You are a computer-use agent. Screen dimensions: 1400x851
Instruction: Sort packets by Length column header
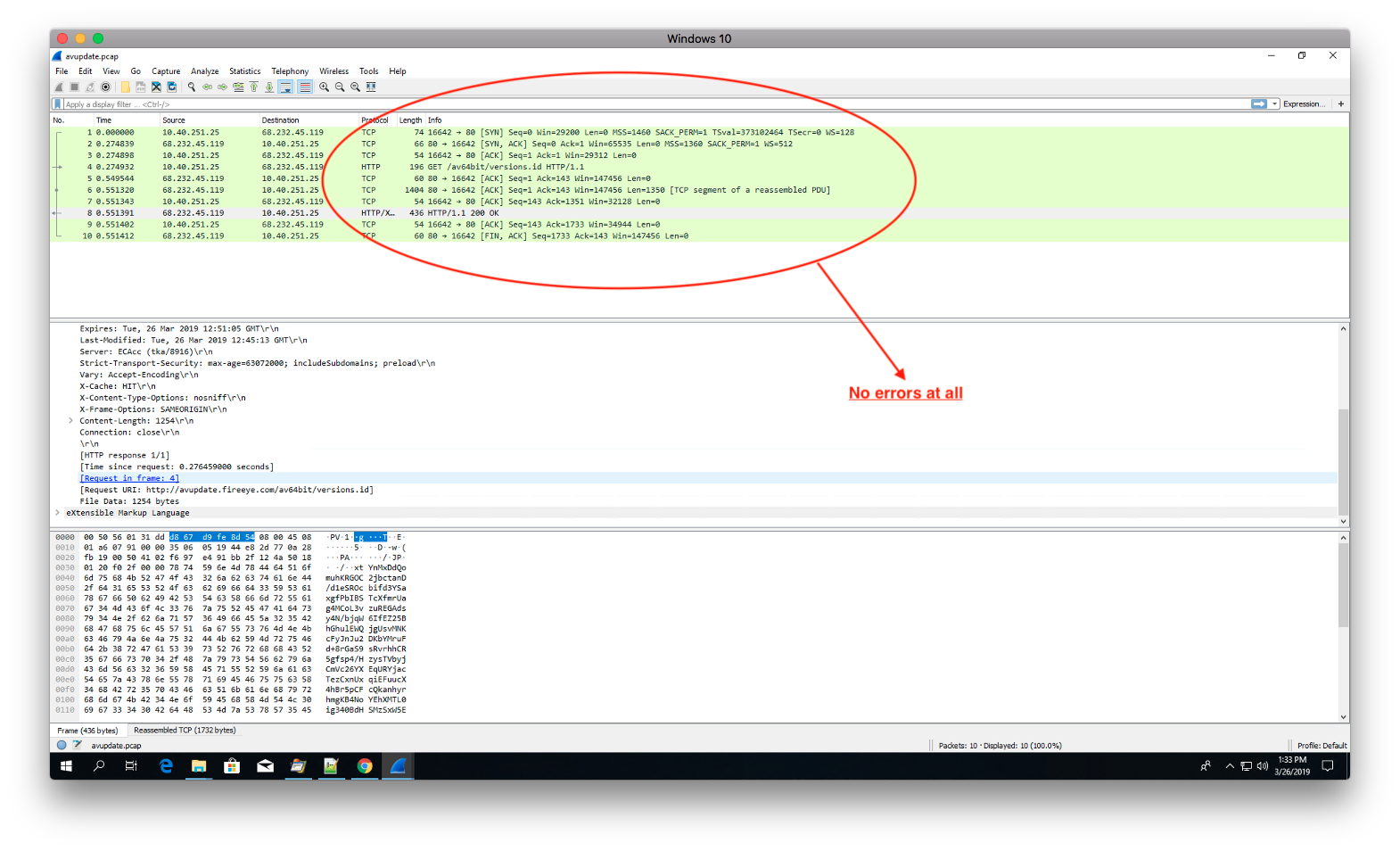tap(411, 120)
